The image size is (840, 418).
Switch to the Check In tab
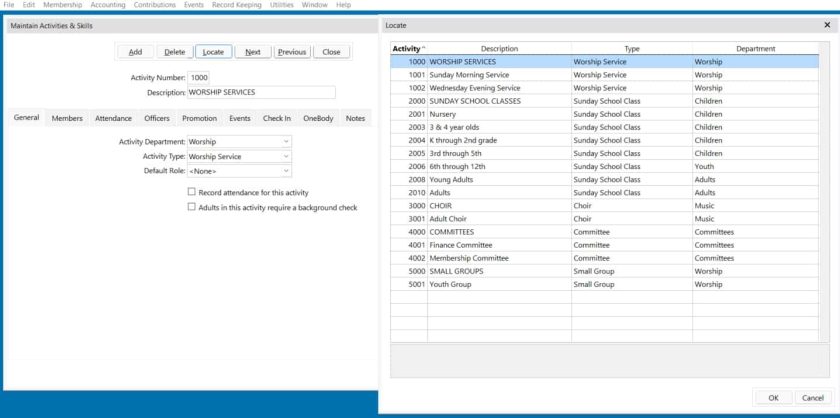click(277, 118)
